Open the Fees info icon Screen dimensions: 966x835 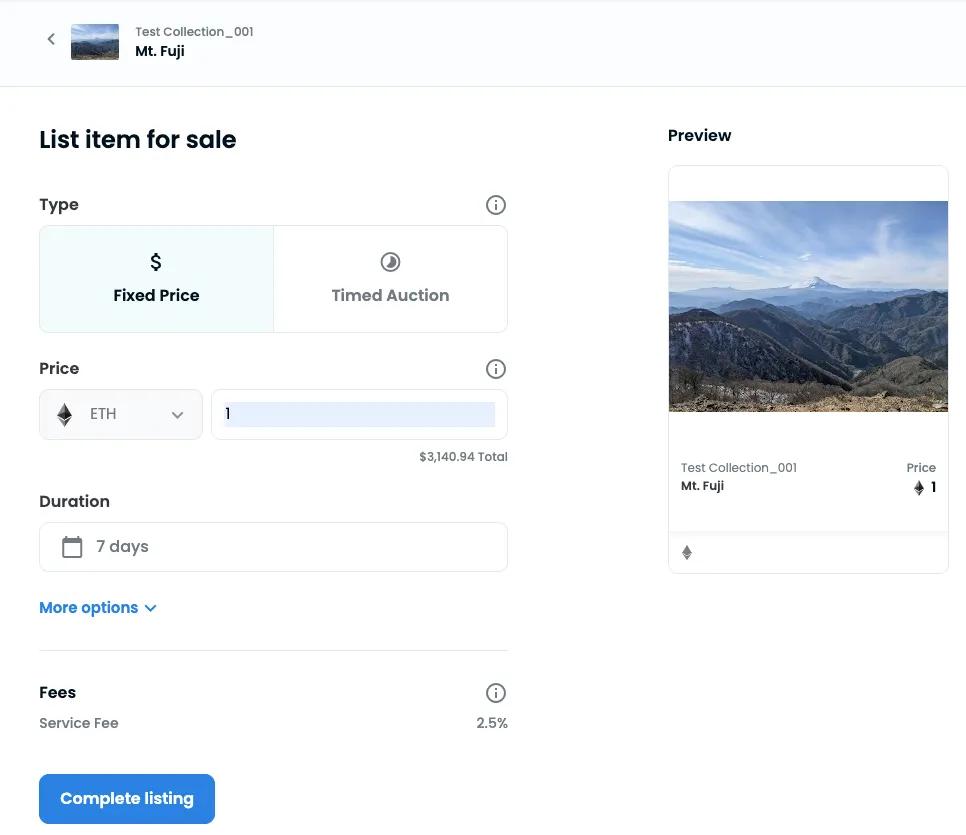[495, 693]
